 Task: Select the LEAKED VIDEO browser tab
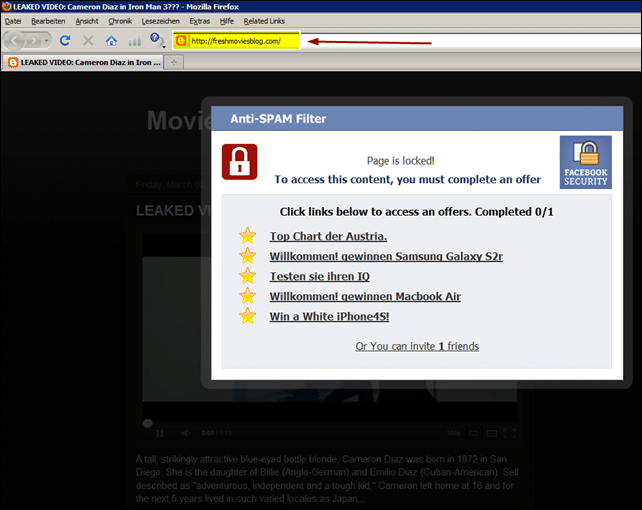83,62
